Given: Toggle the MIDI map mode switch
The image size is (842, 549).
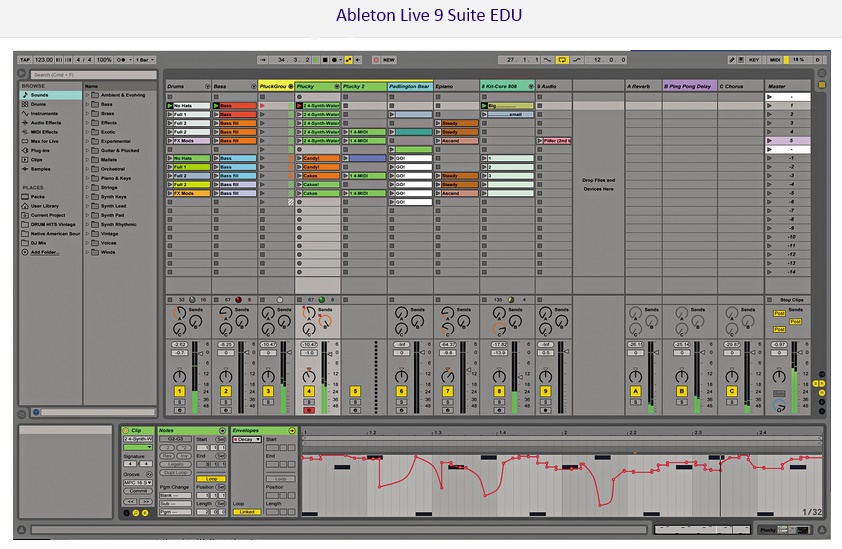Looking at the screenshot, I should tap(775, 60).
